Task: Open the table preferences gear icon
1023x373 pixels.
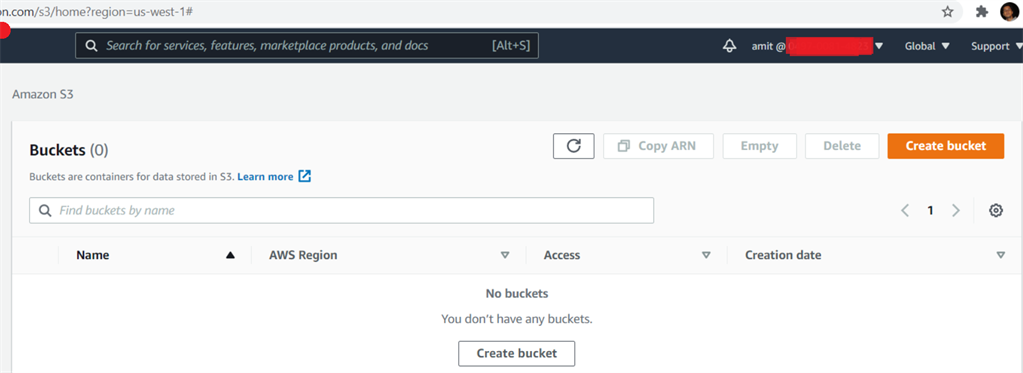Action: pyautogui.click(x=996, y=210)
